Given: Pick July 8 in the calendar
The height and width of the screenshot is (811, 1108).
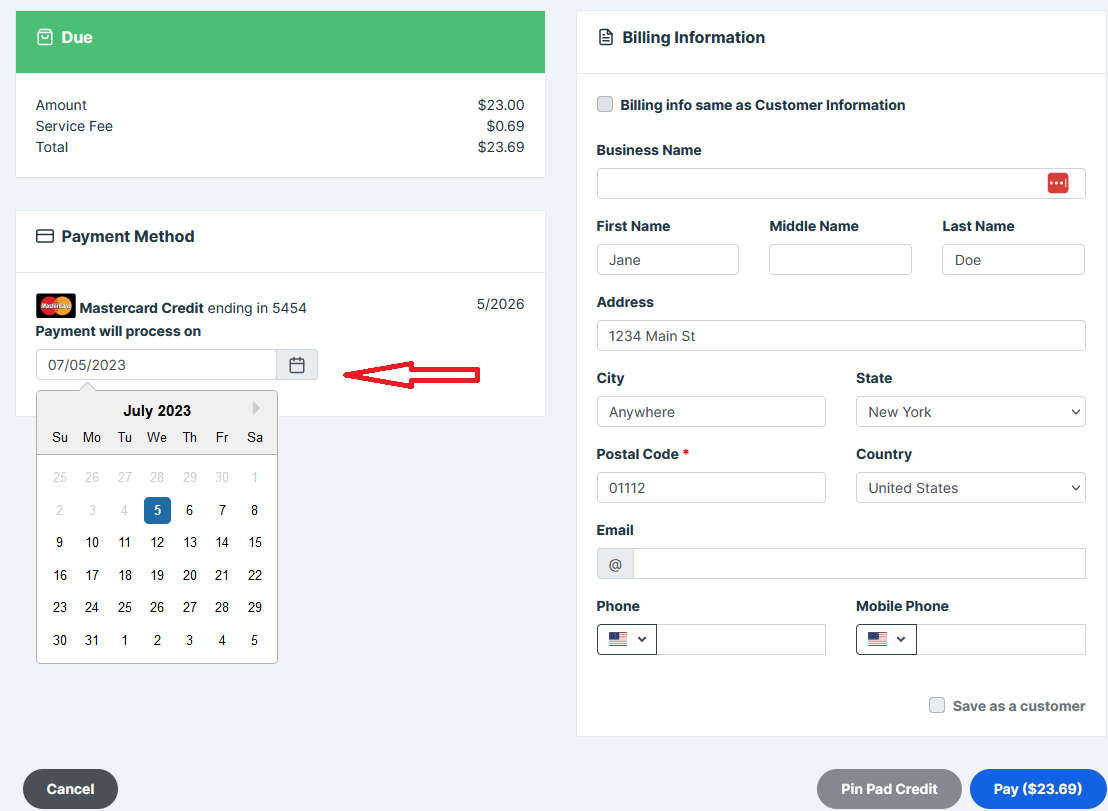Looking at the screenshot, I should click(x=254, y=510).
